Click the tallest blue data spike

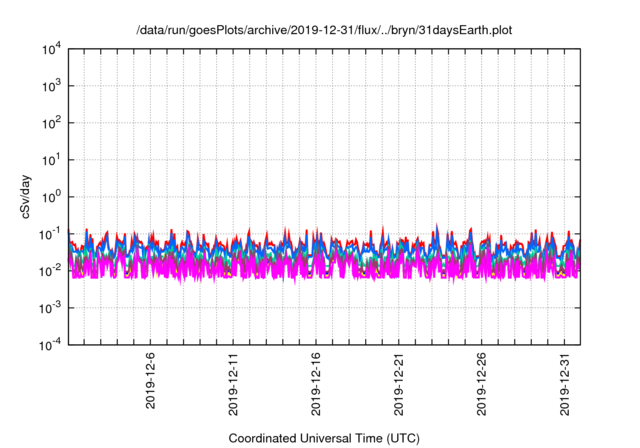pyautogui.click(x=437, y=228)
